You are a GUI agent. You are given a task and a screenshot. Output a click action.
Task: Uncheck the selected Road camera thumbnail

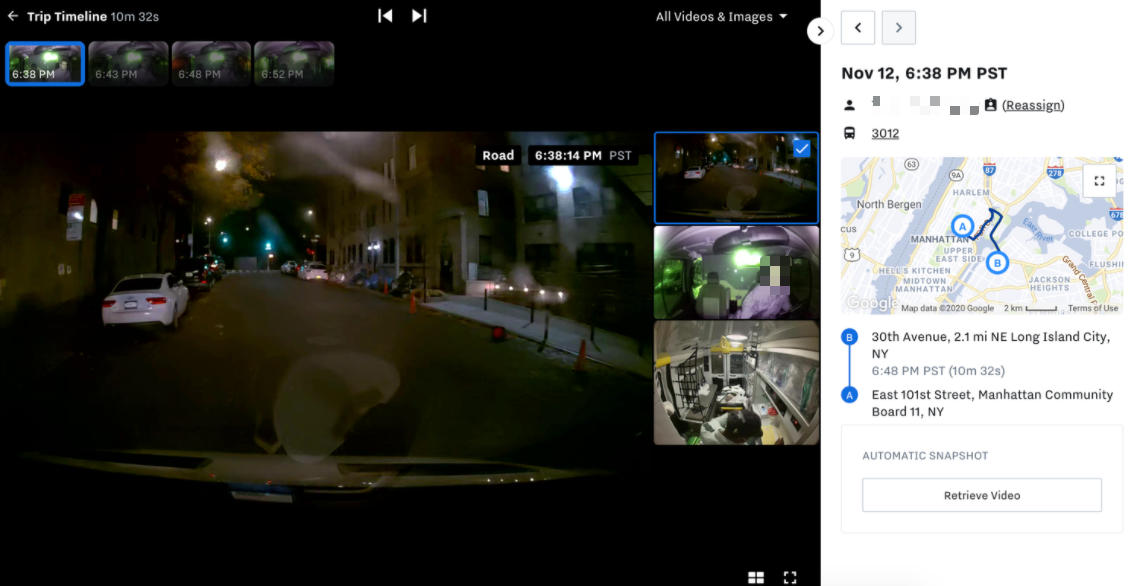(x=800, y=148)
